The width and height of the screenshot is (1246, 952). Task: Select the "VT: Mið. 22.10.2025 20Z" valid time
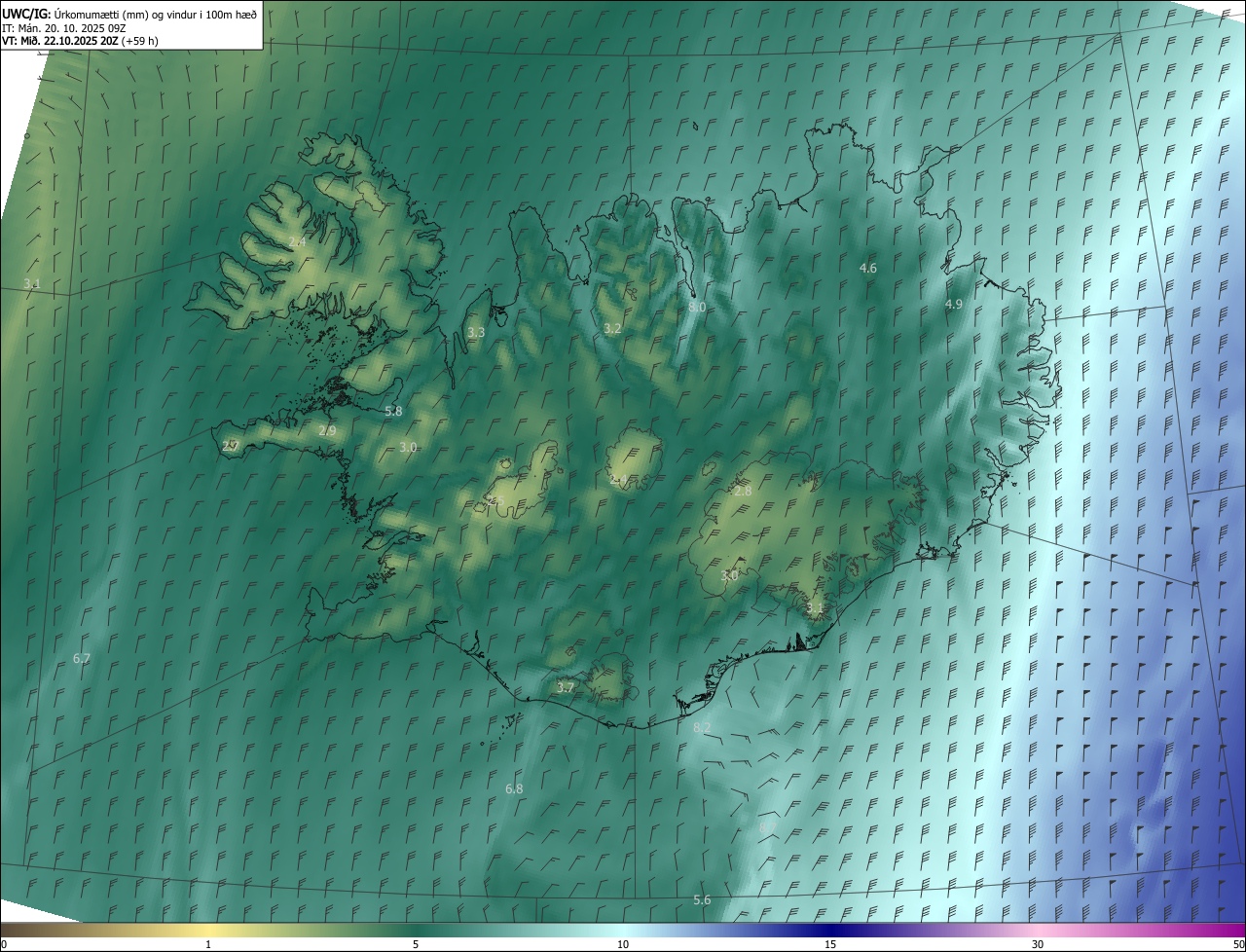coord(59,41)
